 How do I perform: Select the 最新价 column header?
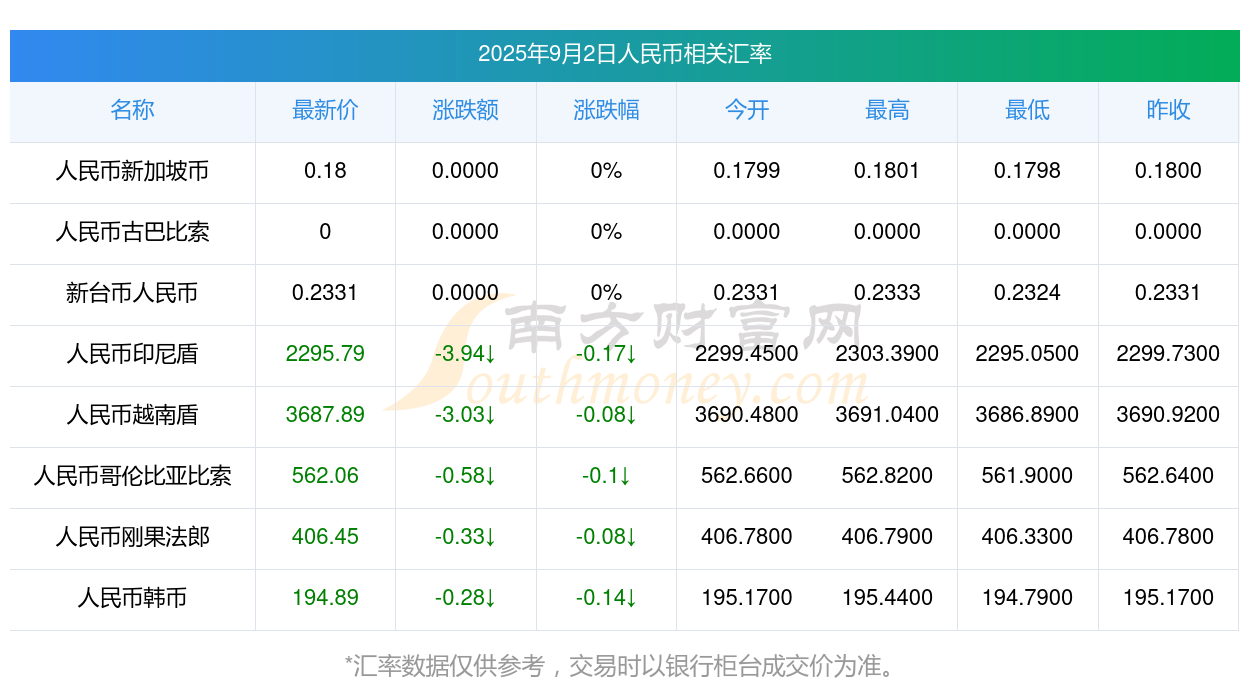coord(325,110)
